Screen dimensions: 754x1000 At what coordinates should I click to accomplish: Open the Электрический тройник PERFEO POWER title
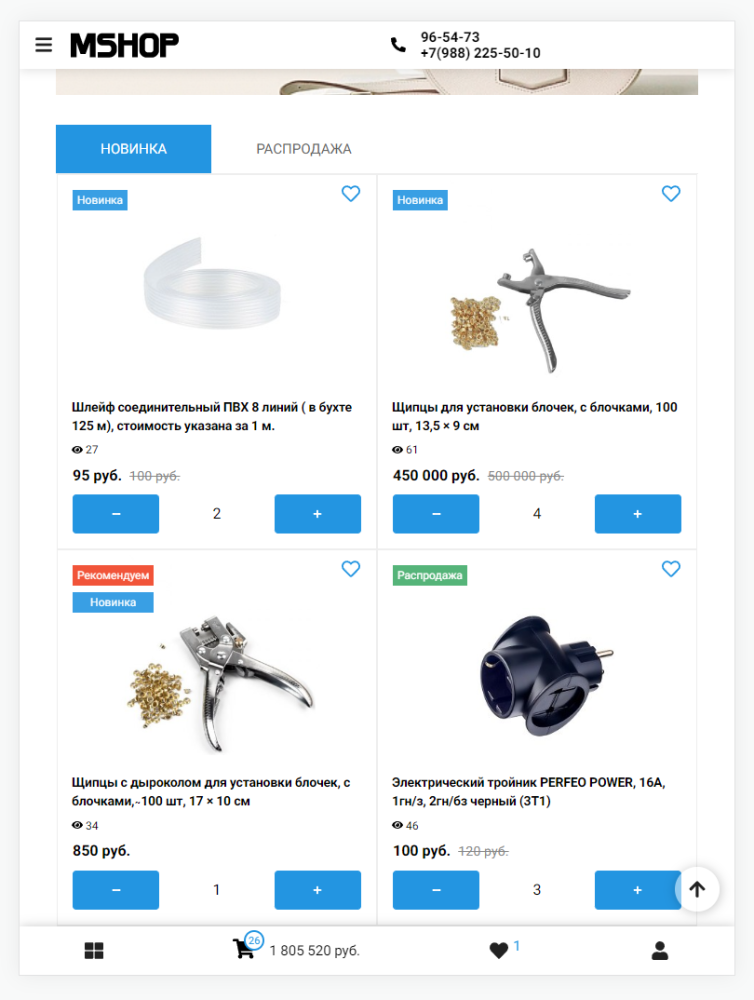tap(529, 791)
